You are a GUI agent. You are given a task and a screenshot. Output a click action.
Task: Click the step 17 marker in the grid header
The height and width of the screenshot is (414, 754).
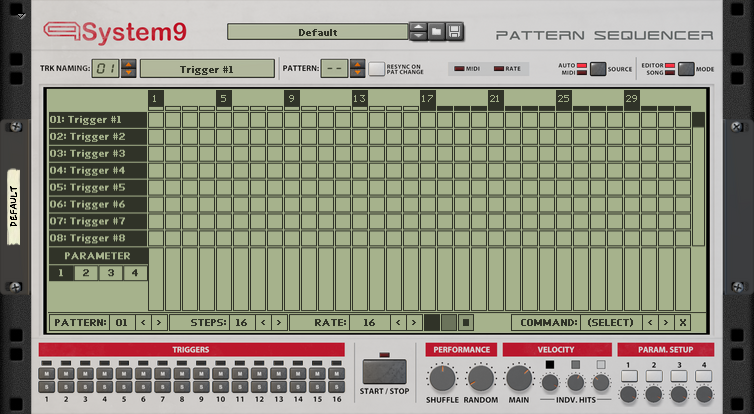(427, 99)
